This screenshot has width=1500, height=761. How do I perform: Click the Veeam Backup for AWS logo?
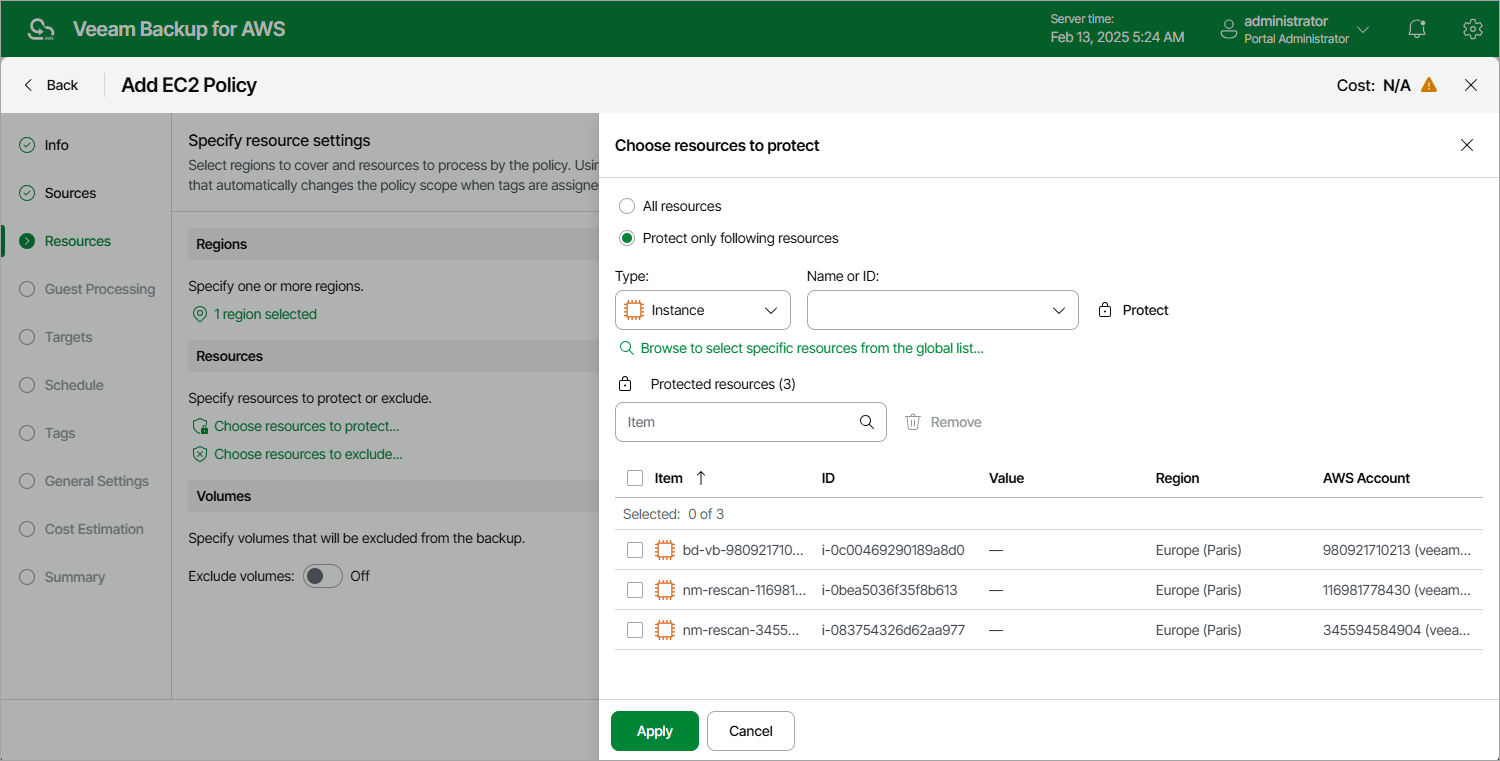point(42,29)
